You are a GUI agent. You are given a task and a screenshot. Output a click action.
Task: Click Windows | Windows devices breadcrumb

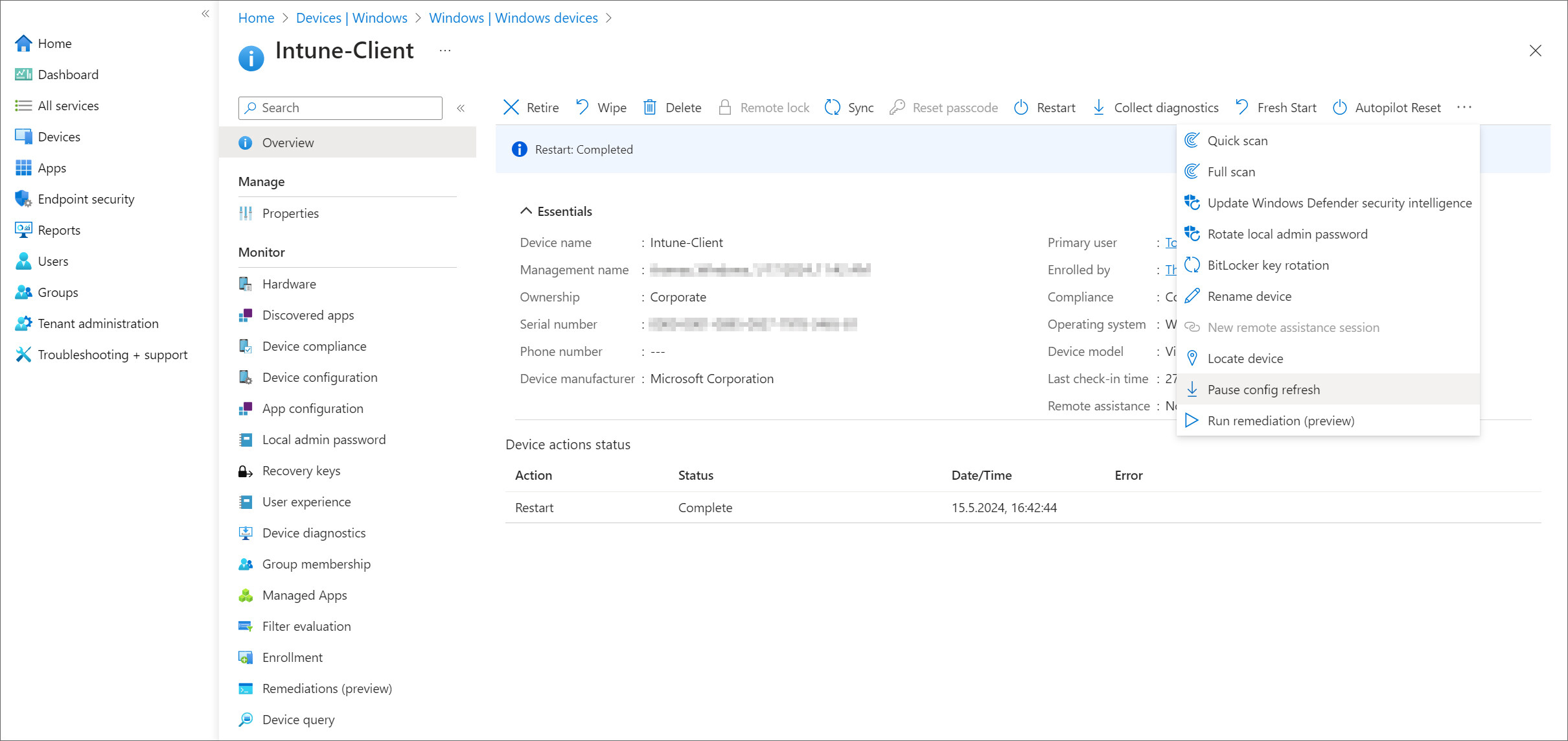(513, 18)
